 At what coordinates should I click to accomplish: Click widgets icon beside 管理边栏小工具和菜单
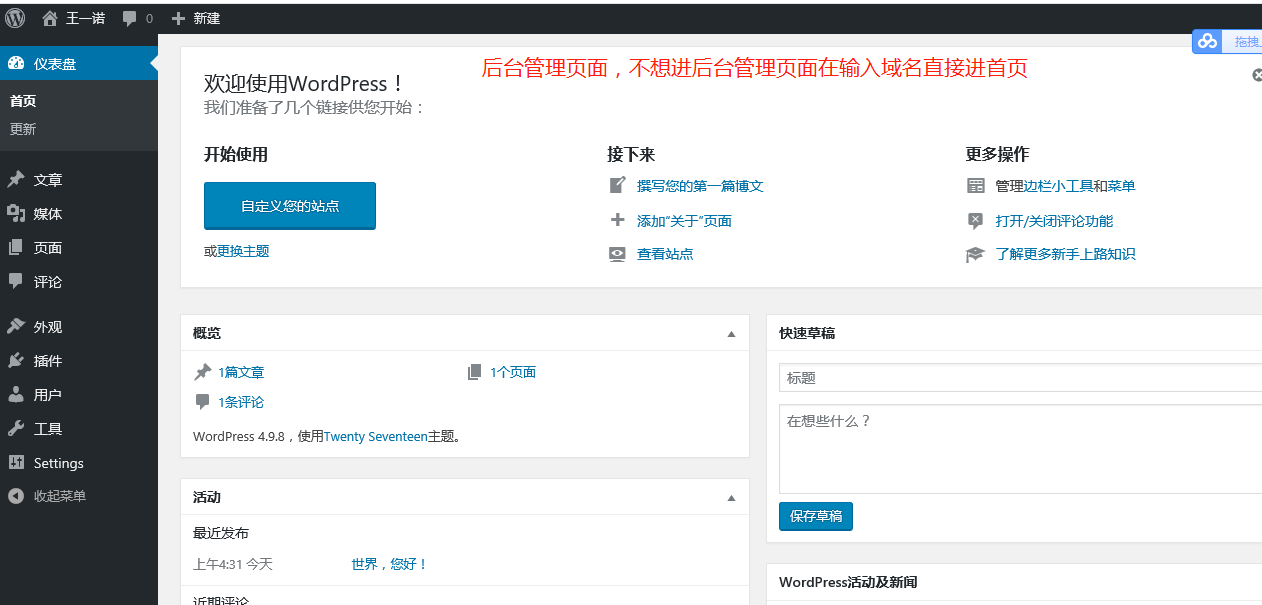click(x=976, y=186)
